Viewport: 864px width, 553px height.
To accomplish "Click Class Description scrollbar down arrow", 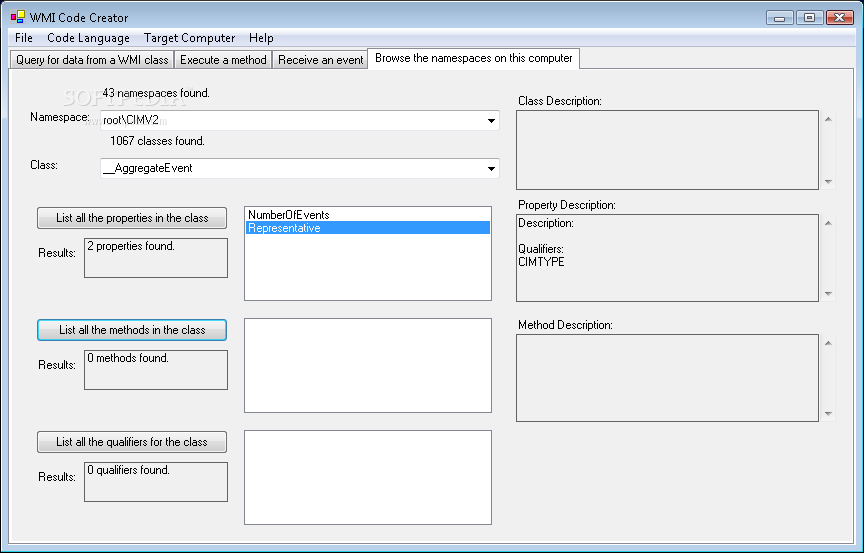I will [x=828, y=182].
